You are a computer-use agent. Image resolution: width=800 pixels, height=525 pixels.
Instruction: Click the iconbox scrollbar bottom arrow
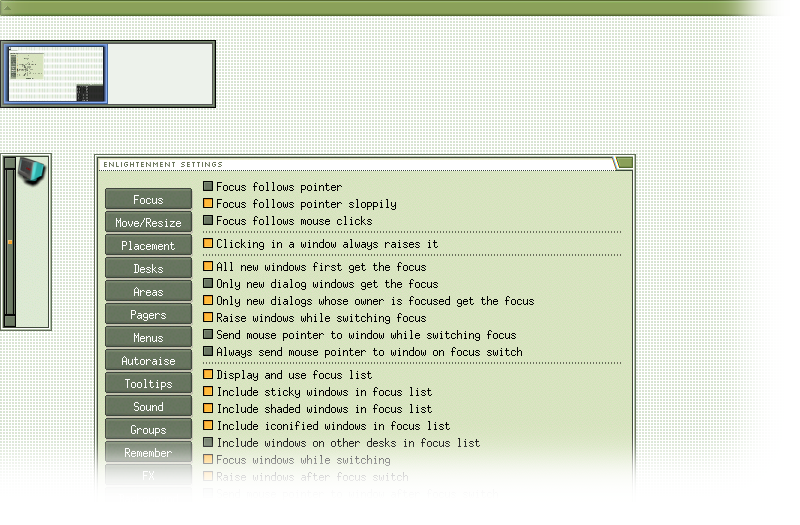click(x=10, y=321)
